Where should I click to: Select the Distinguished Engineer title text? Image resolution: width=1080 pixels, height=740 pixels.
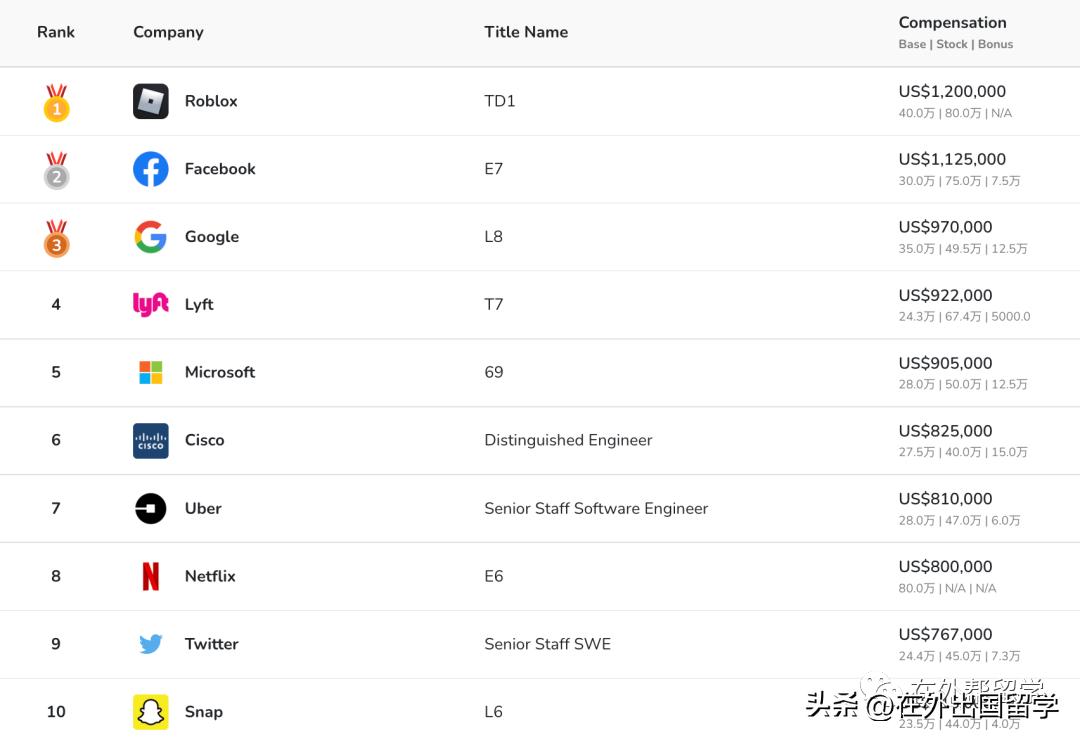568,440
